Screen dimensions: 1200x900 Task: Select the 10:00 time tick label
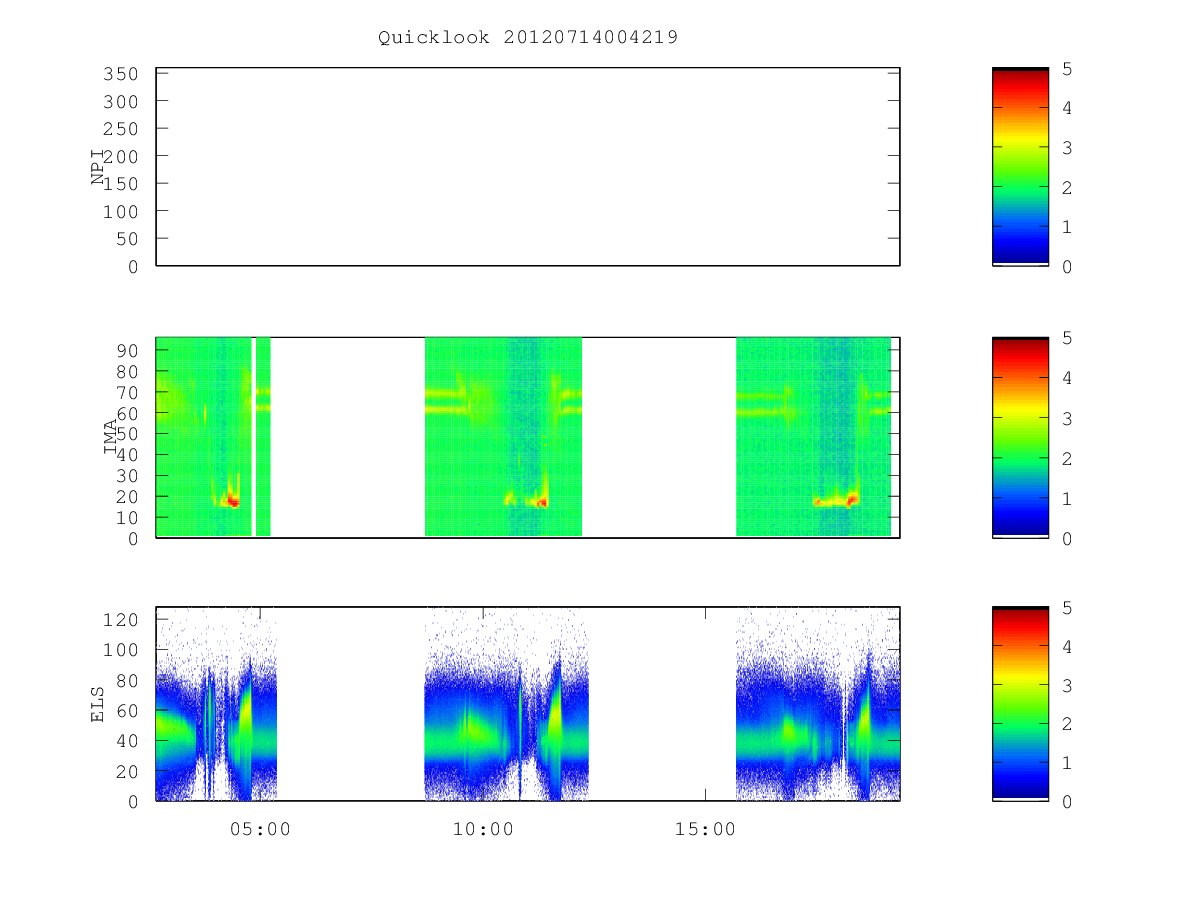click(483, 829)
